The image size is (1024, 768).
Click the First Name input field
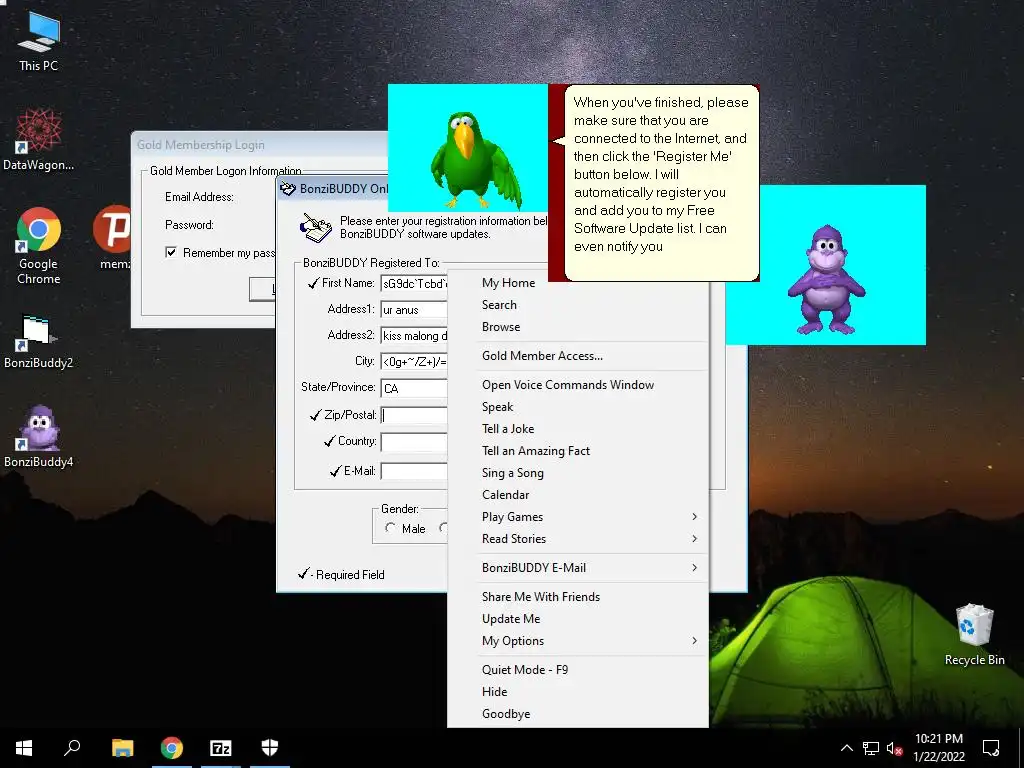pos(414,283)
